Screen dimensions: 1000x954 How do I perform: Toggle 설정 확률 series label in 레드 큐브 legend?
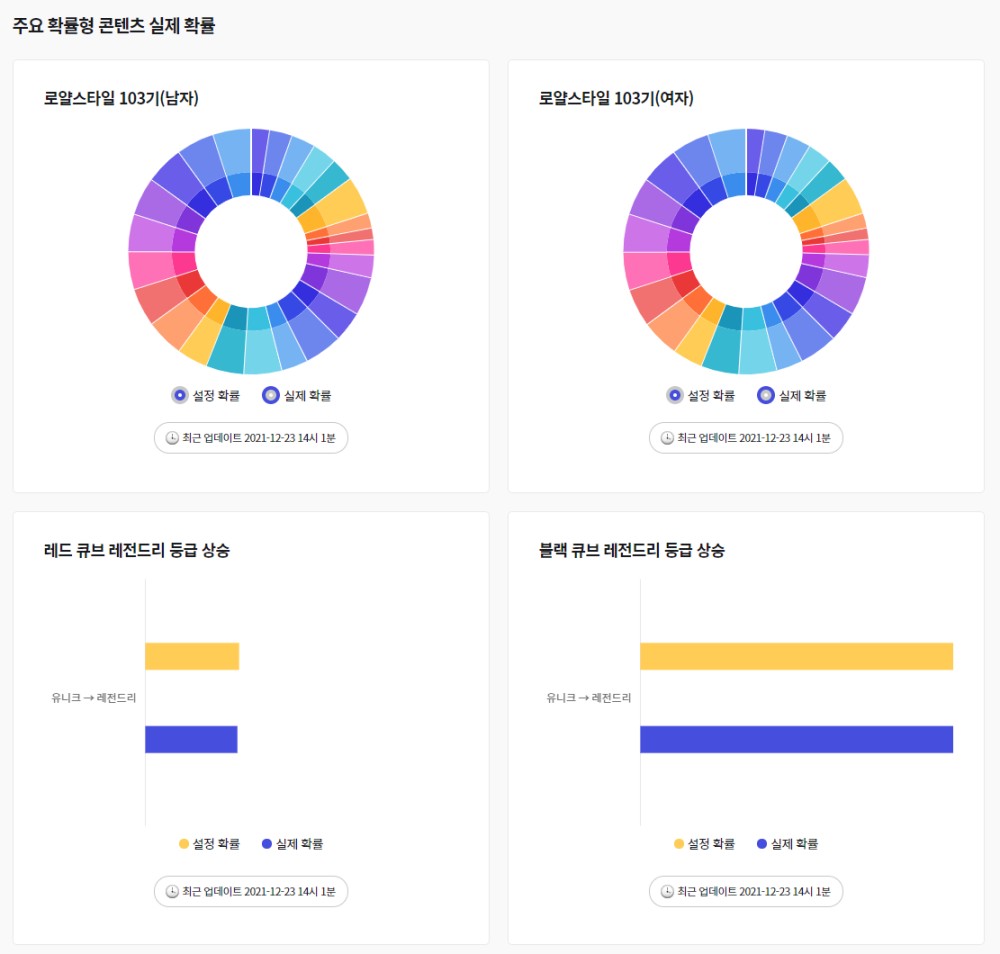pos(216,844)
